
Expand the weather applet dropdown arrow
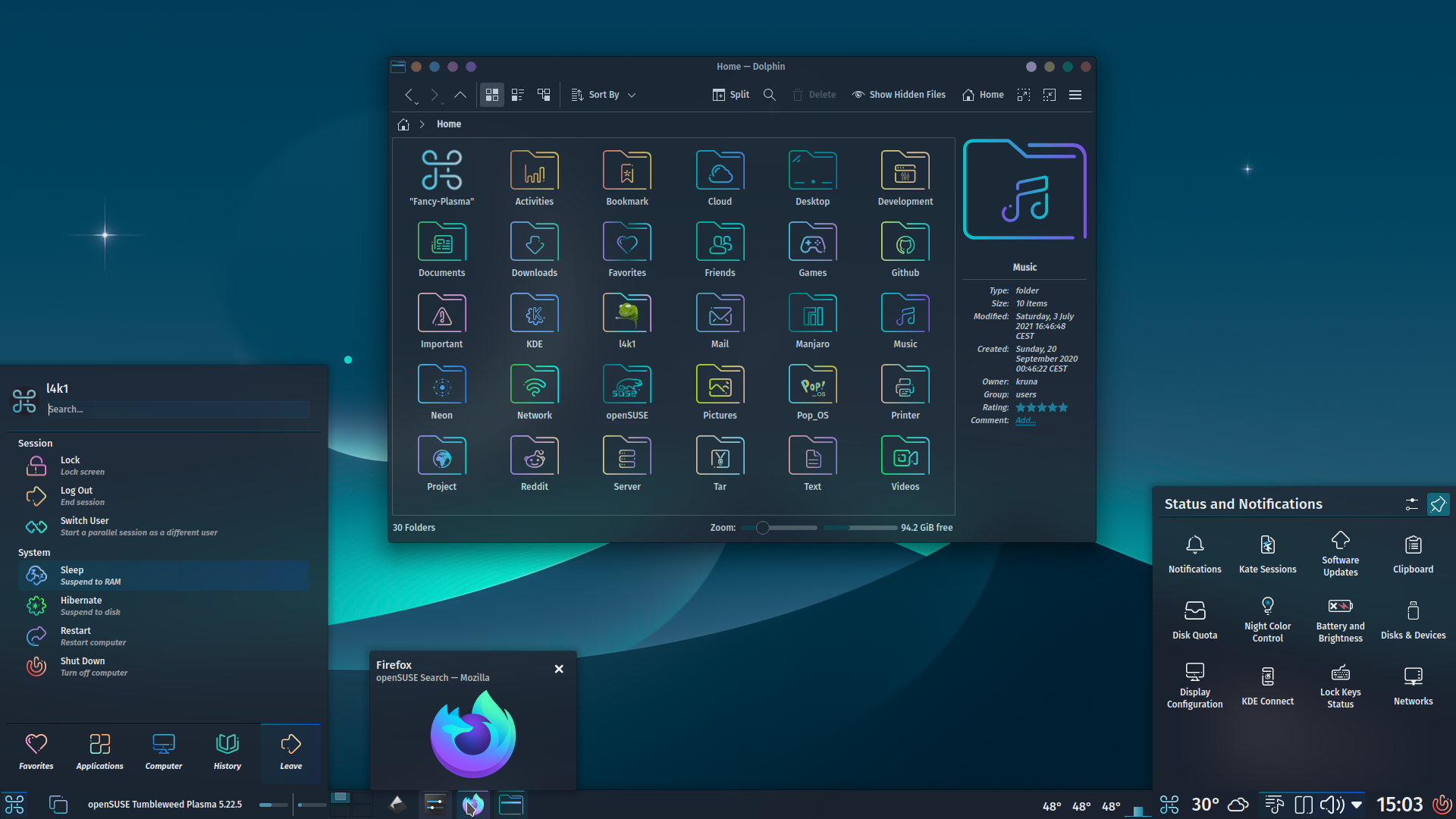coord(1357,805)
